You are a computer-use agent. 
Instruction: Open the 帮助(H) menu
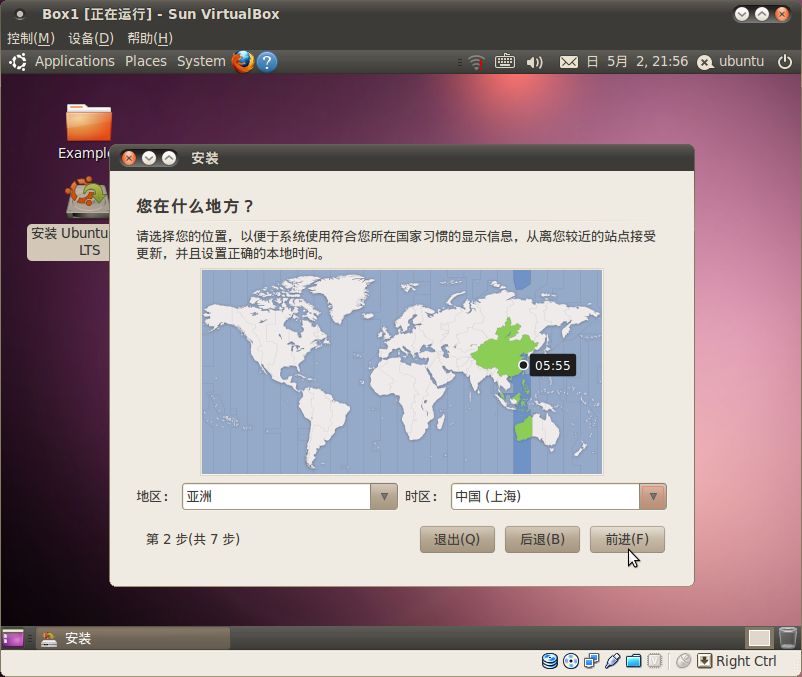click(x=150, y=38)
